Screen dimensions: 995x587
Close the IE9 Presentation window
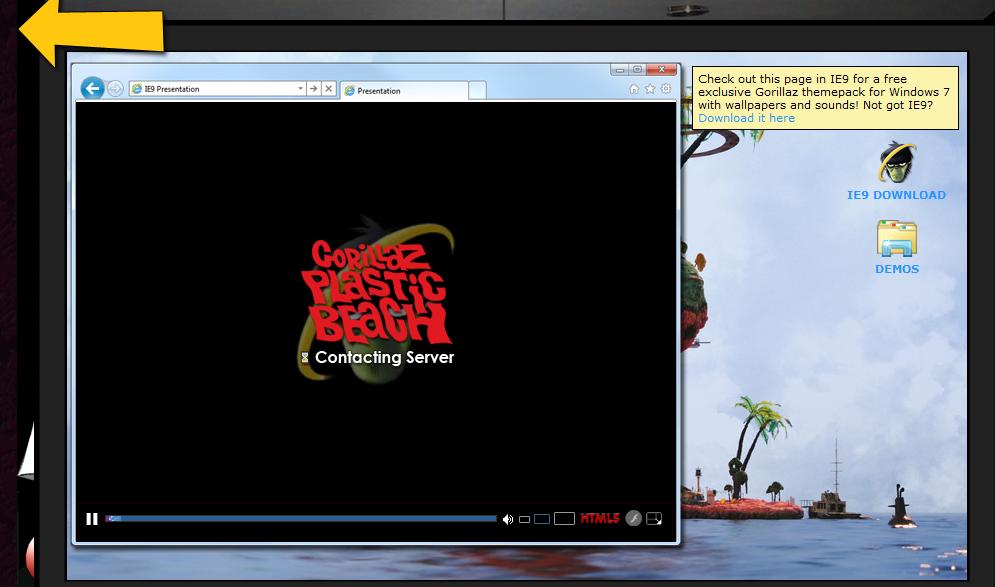pos(661,69)
